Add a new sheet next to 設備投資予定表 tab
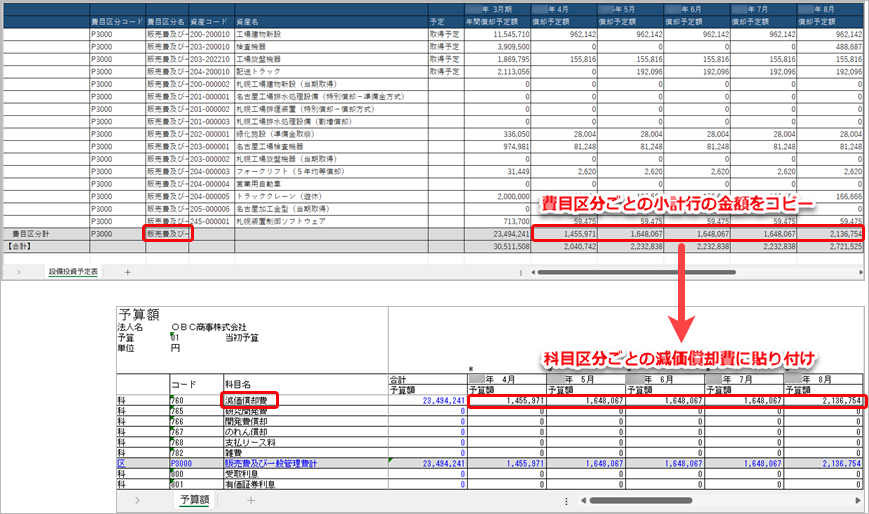The height and width of the screenshot is (514, 869). [127, 272]
